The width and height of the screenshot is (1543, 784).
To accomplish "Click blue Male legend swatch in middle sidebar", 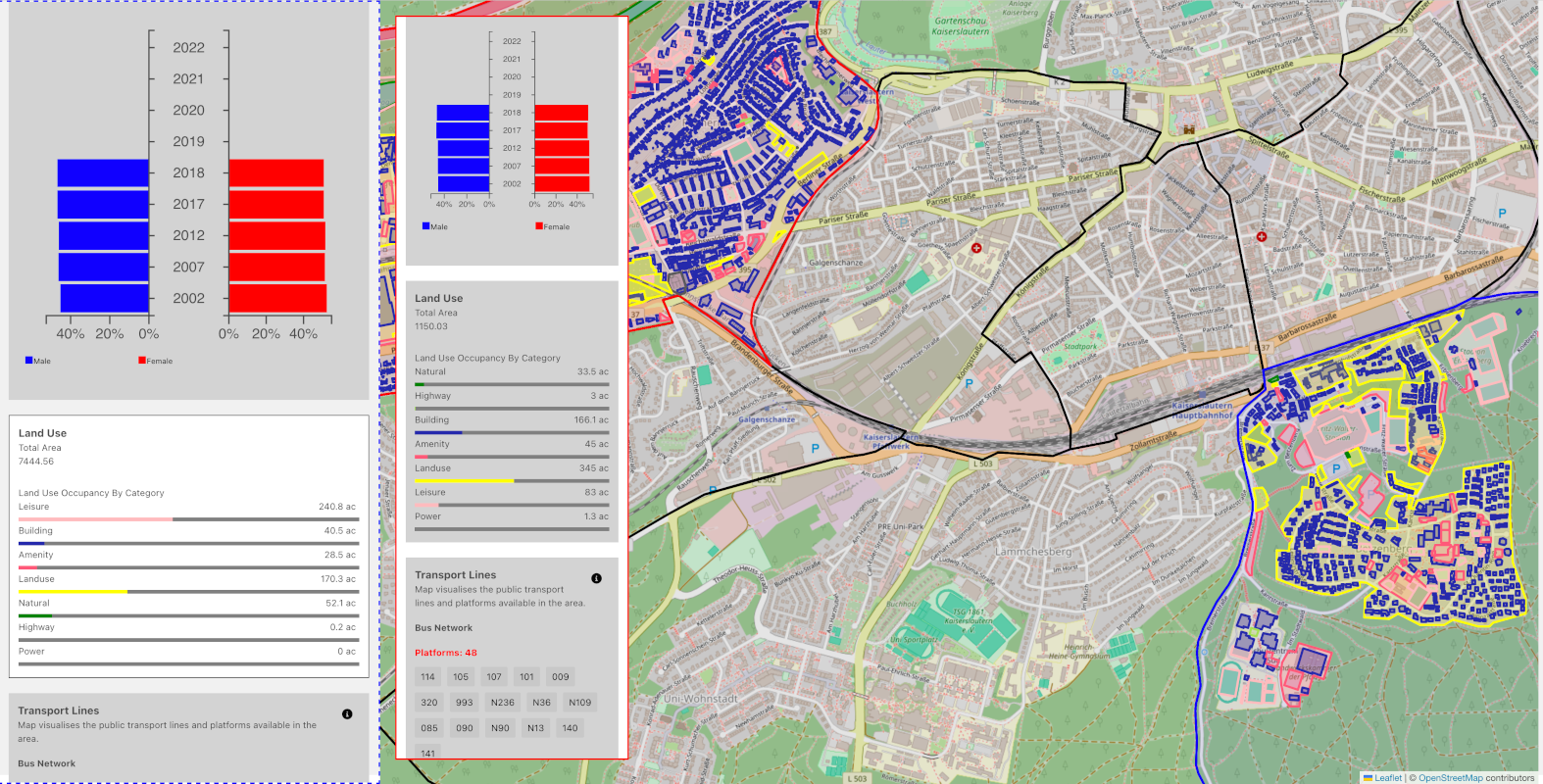I will 425,225.
